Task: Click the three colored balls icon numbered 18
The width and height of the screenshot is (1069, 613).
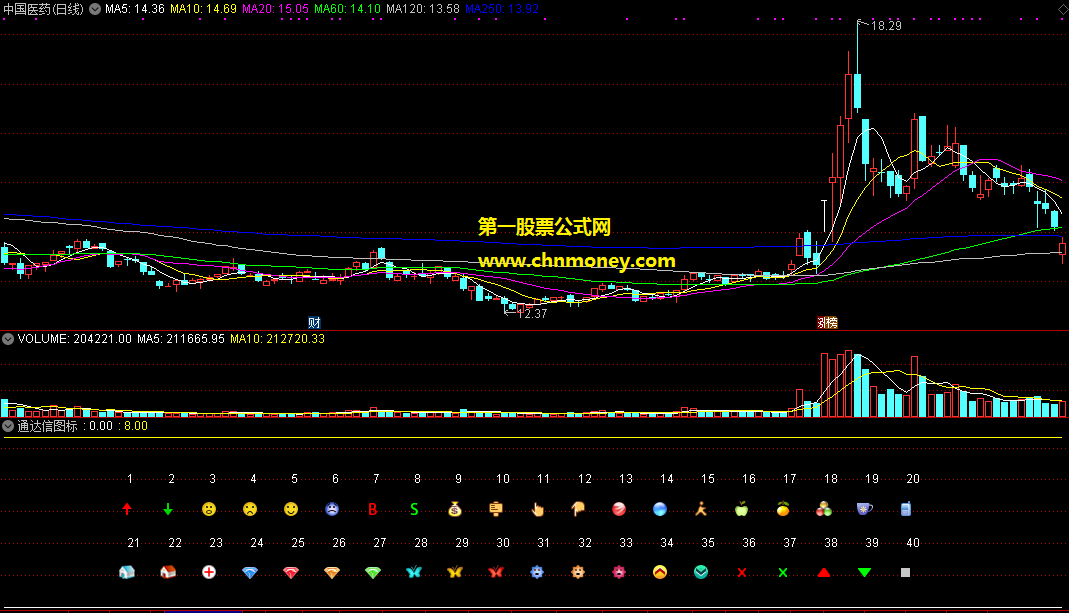Action: (824, 509)
